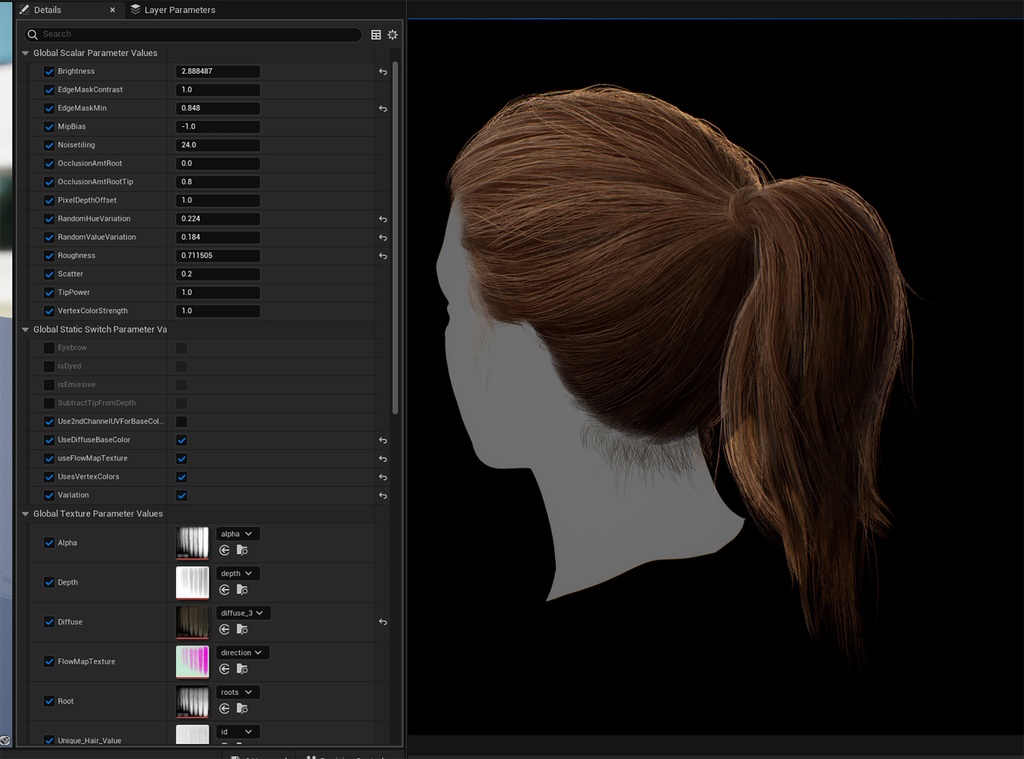
Task: Open the direction texture dropdown
Action: [243, 652]
